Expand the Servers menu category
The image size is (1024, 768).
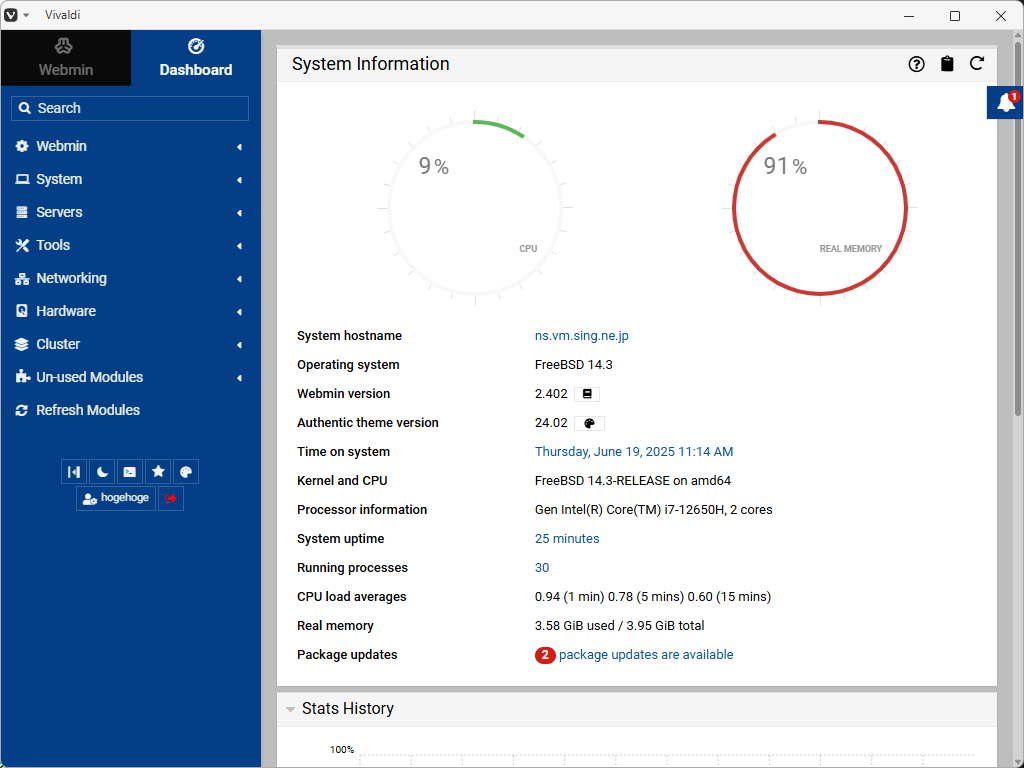pyautogui.click(x=130, y=212)
